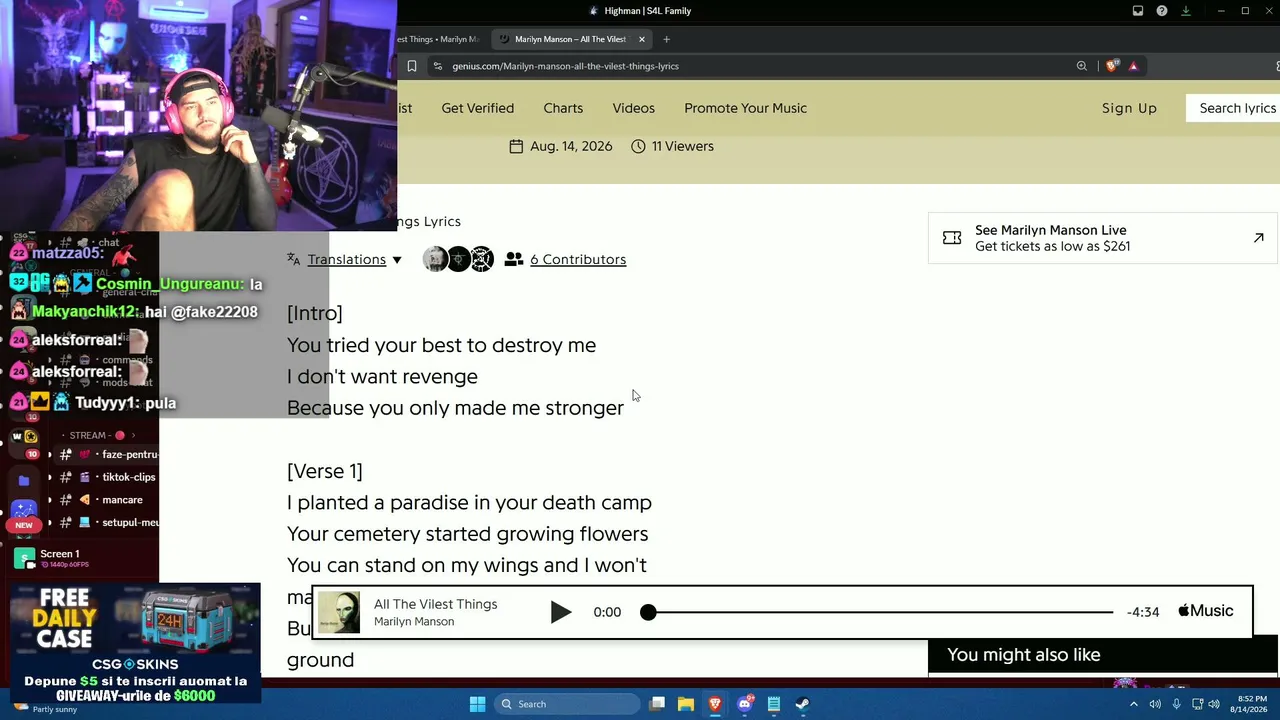
Task: Click the ticket icon in the live banner
Action: [952, 238]
